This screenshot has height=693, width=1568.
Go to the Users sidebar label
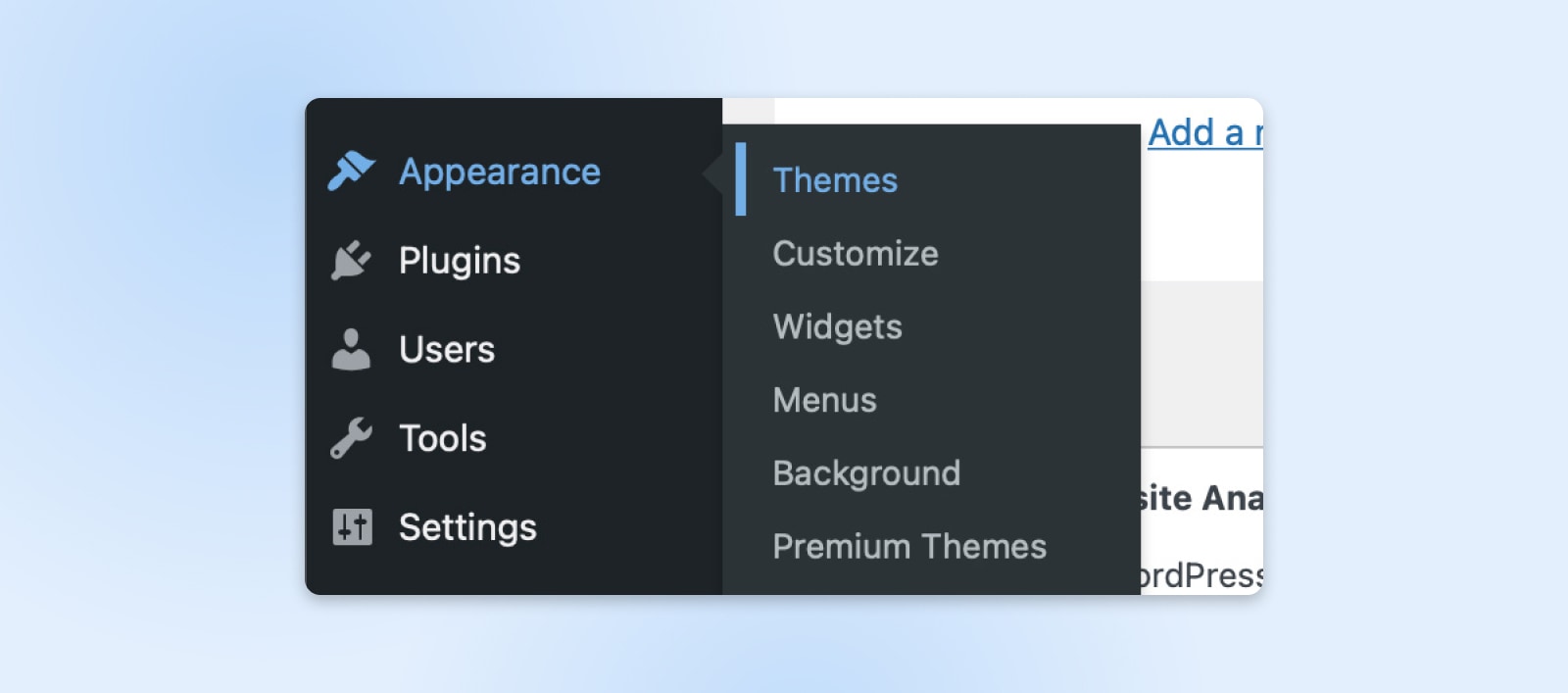[447, 350]
